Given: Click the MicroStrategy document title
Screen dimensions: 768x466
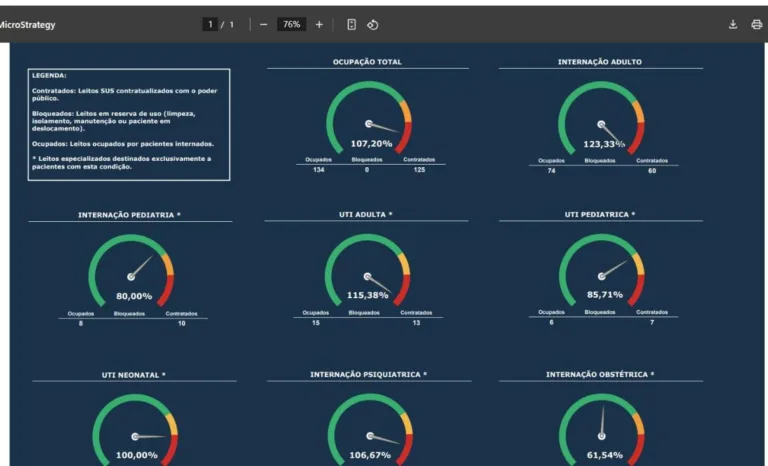Looking at the screenshot, I should pyautogui.click(x=28, y=24).
